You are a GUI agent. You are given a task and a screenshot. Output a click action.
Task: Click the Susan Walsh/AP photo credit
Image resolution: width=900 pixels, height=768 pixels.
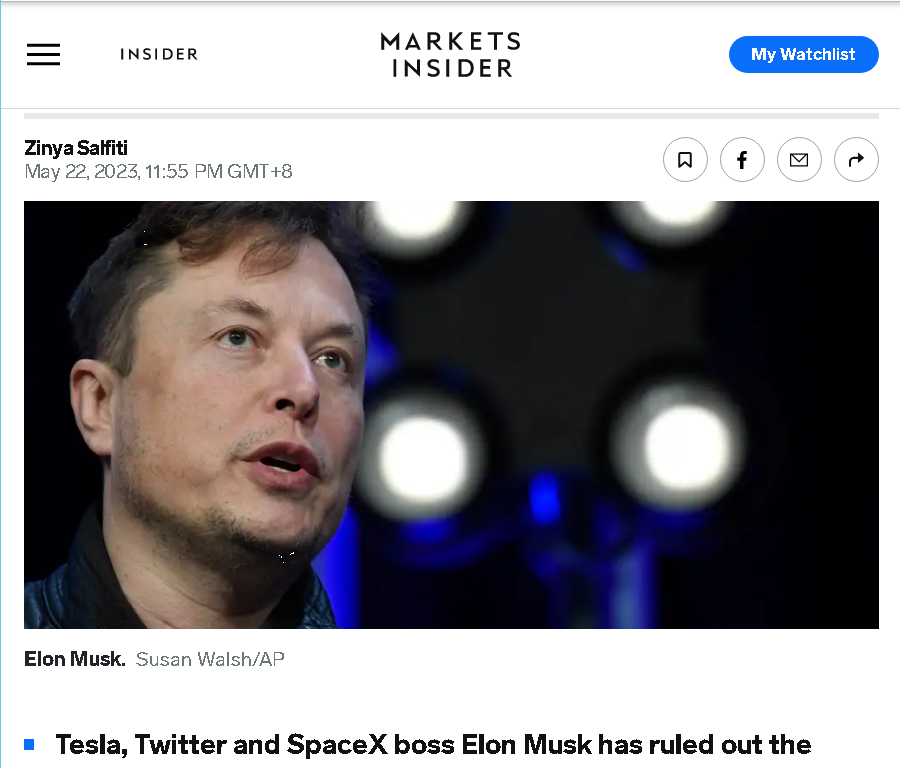coord(210,659)
